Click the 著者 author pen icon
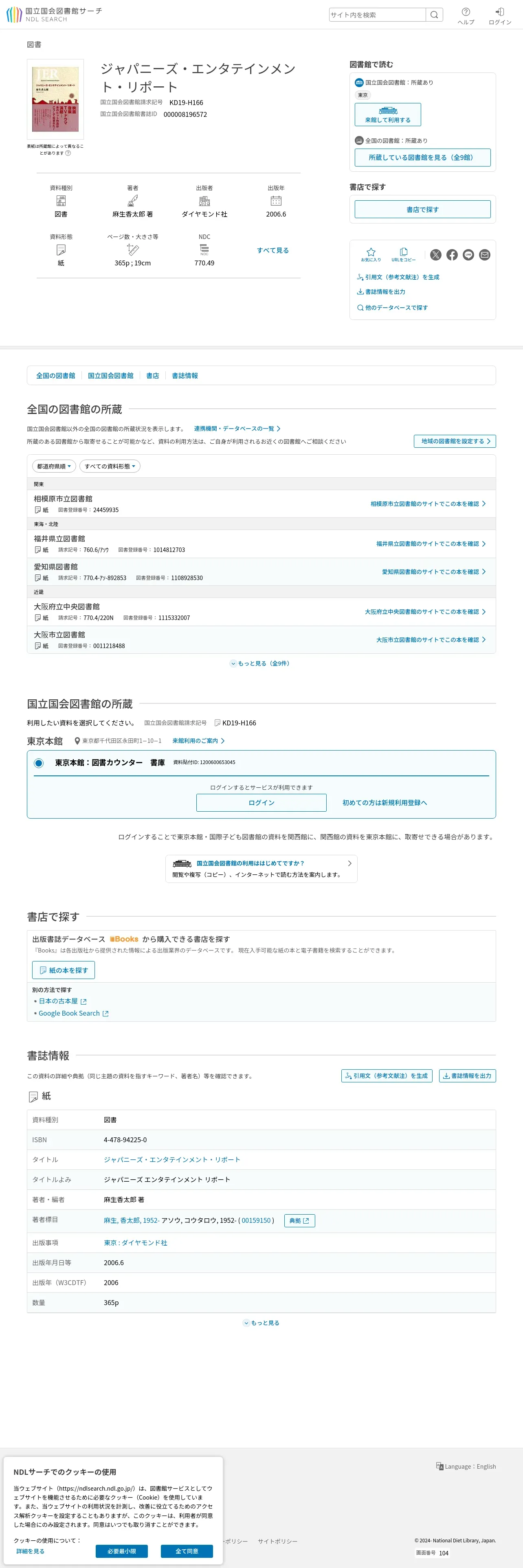Screen dimensions: 523x1568 133,201
